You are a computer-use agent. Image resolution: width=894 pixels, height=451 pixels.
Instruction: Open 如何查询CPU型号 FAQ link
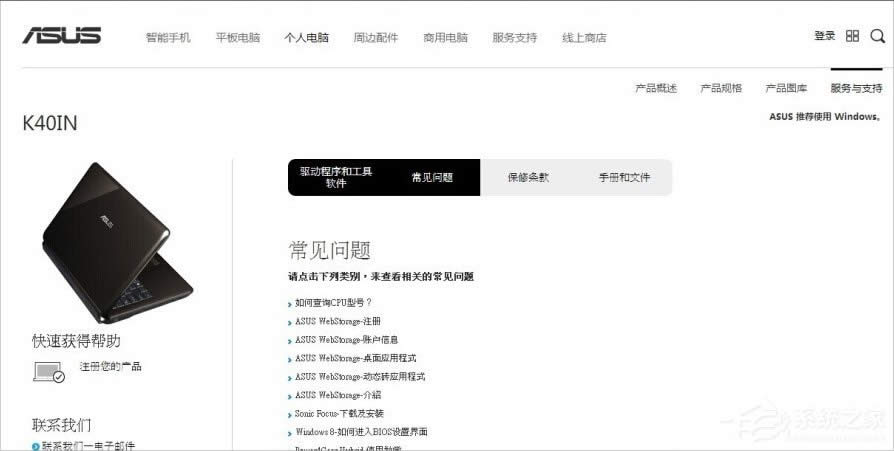[x=334, y=303]
